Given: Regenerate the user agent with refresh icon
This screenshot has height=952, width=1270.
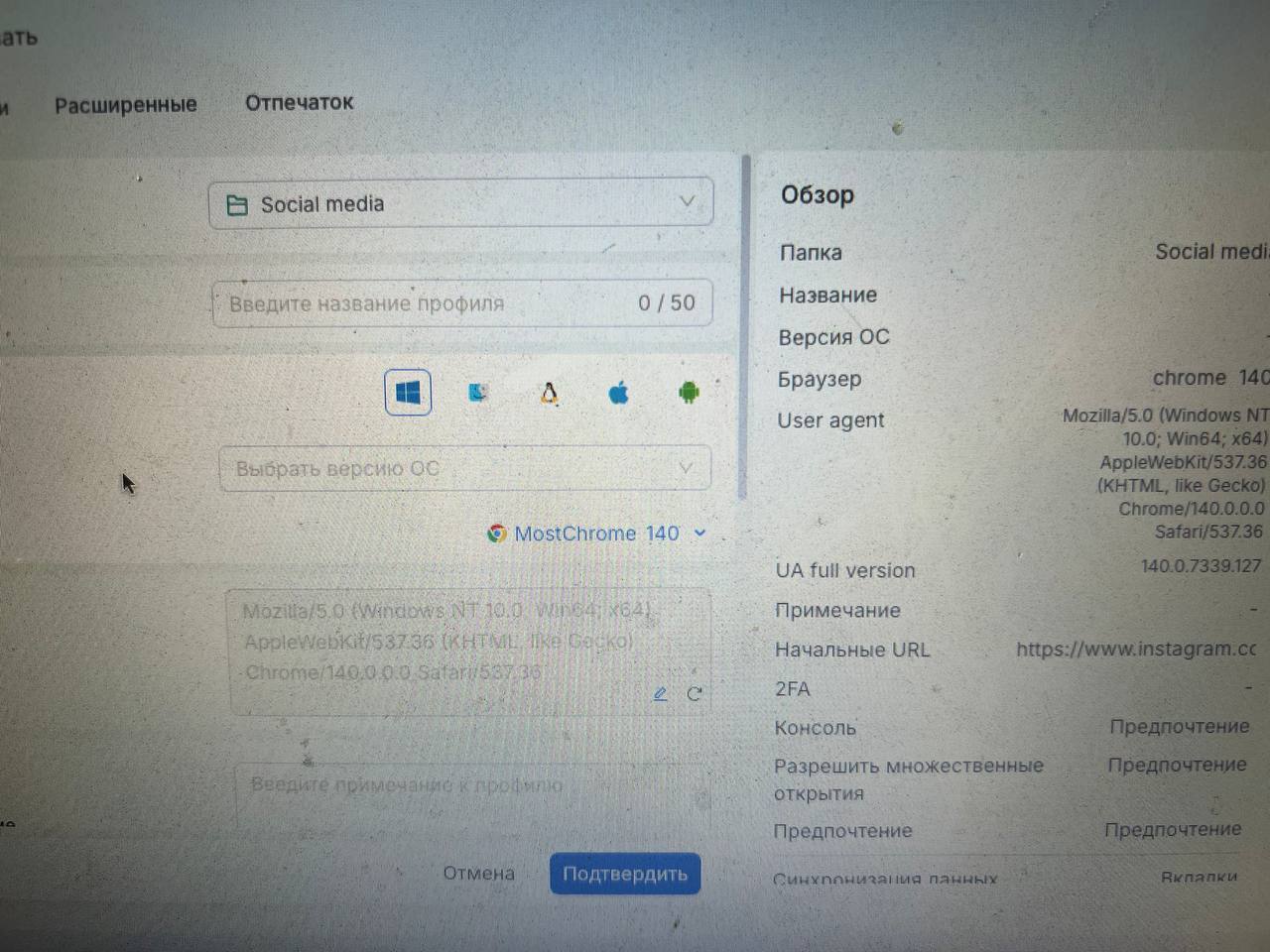Looking at the screenshot, I should point(695,694).
